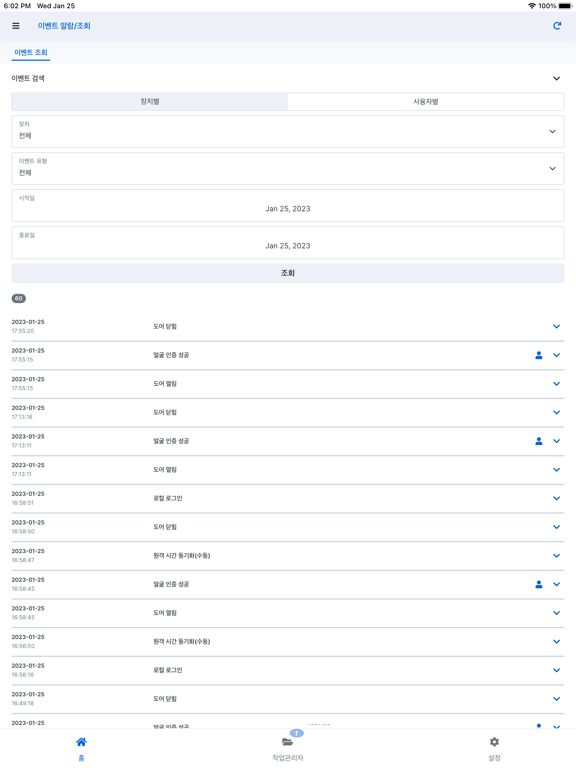Click the Wed Jan 25 date in status bar
The height and width of the screenshot is (768, 576).
[56, 6]
